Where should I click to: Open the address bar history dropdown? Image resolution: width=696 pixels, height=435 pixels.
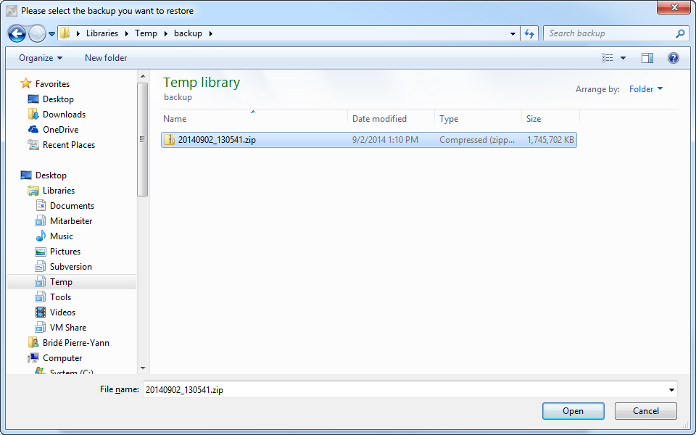[x=511, y=33]
